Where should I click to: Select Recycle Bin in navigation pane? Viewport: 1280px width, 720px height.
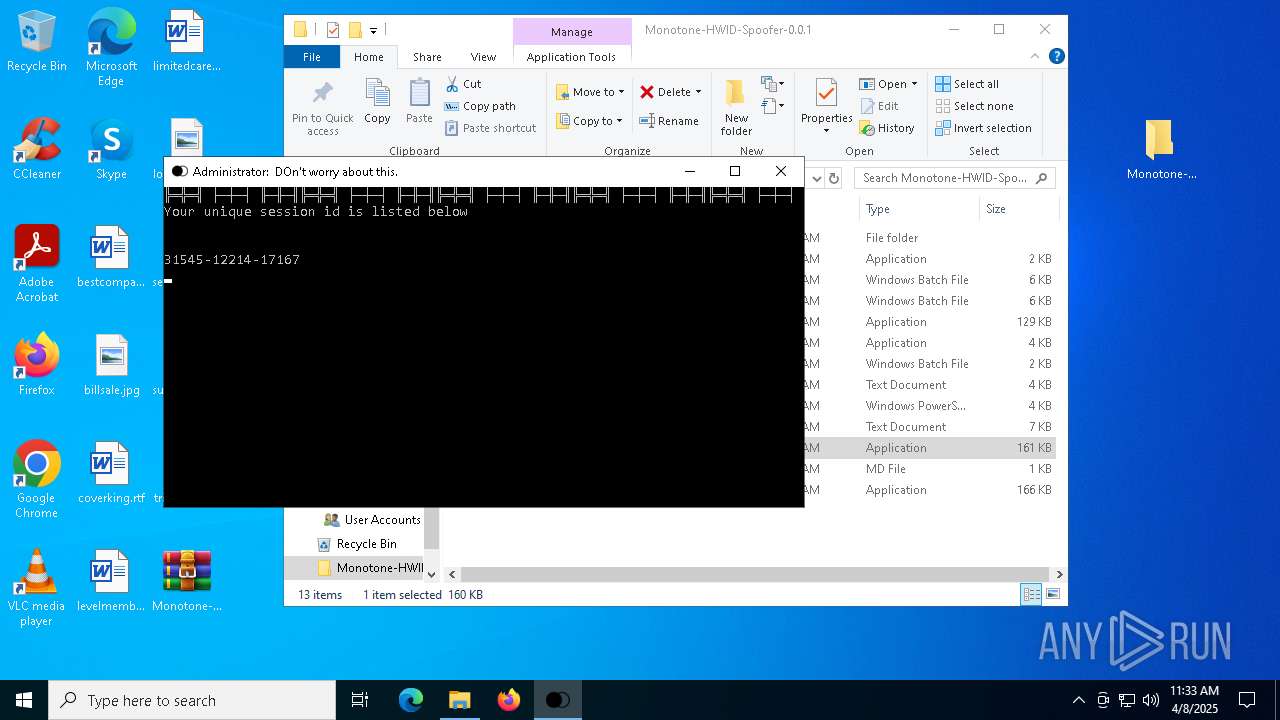366,544
